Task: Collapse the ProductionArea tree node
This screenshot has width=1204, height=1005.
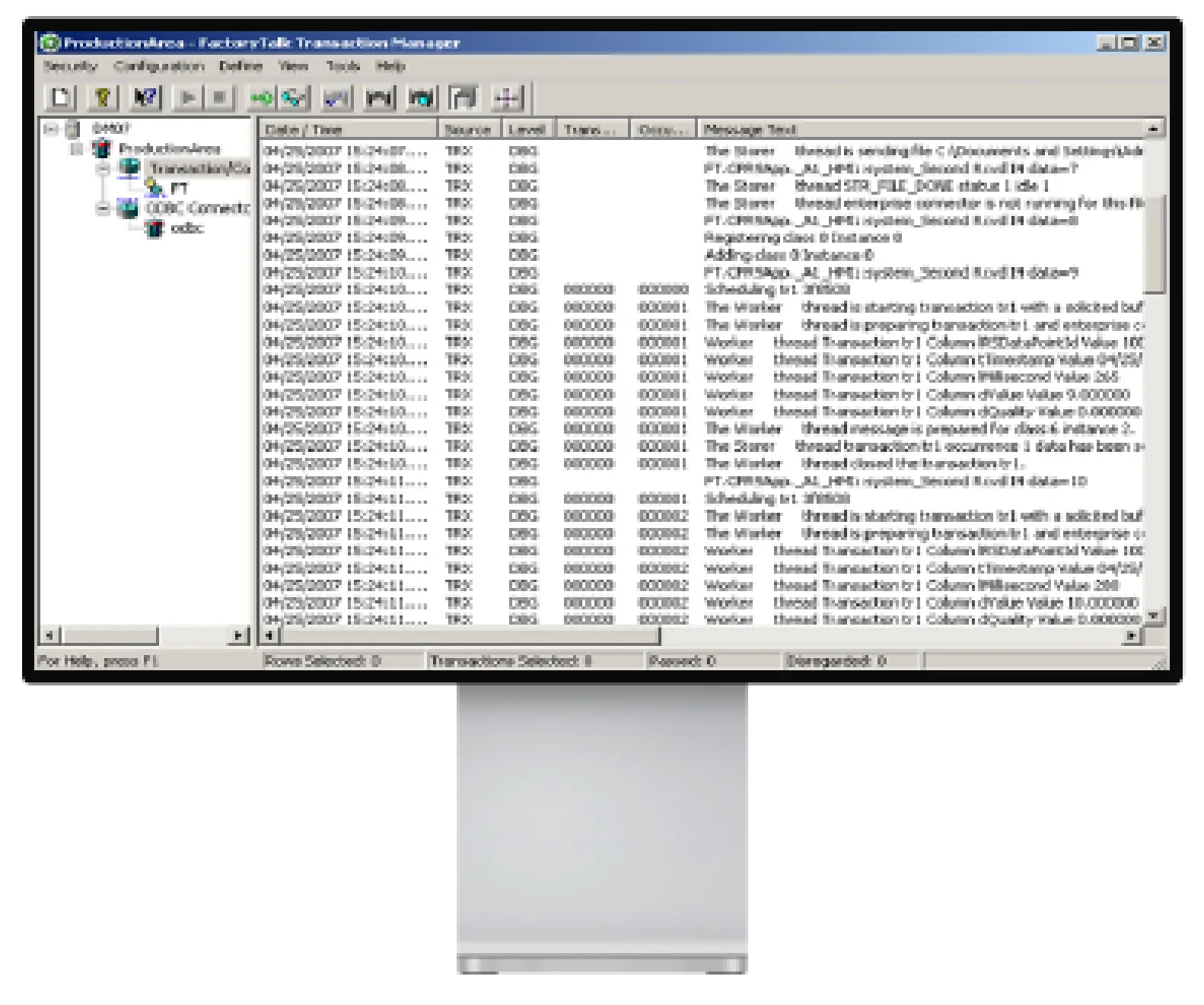Action: [x=76, y=148]
